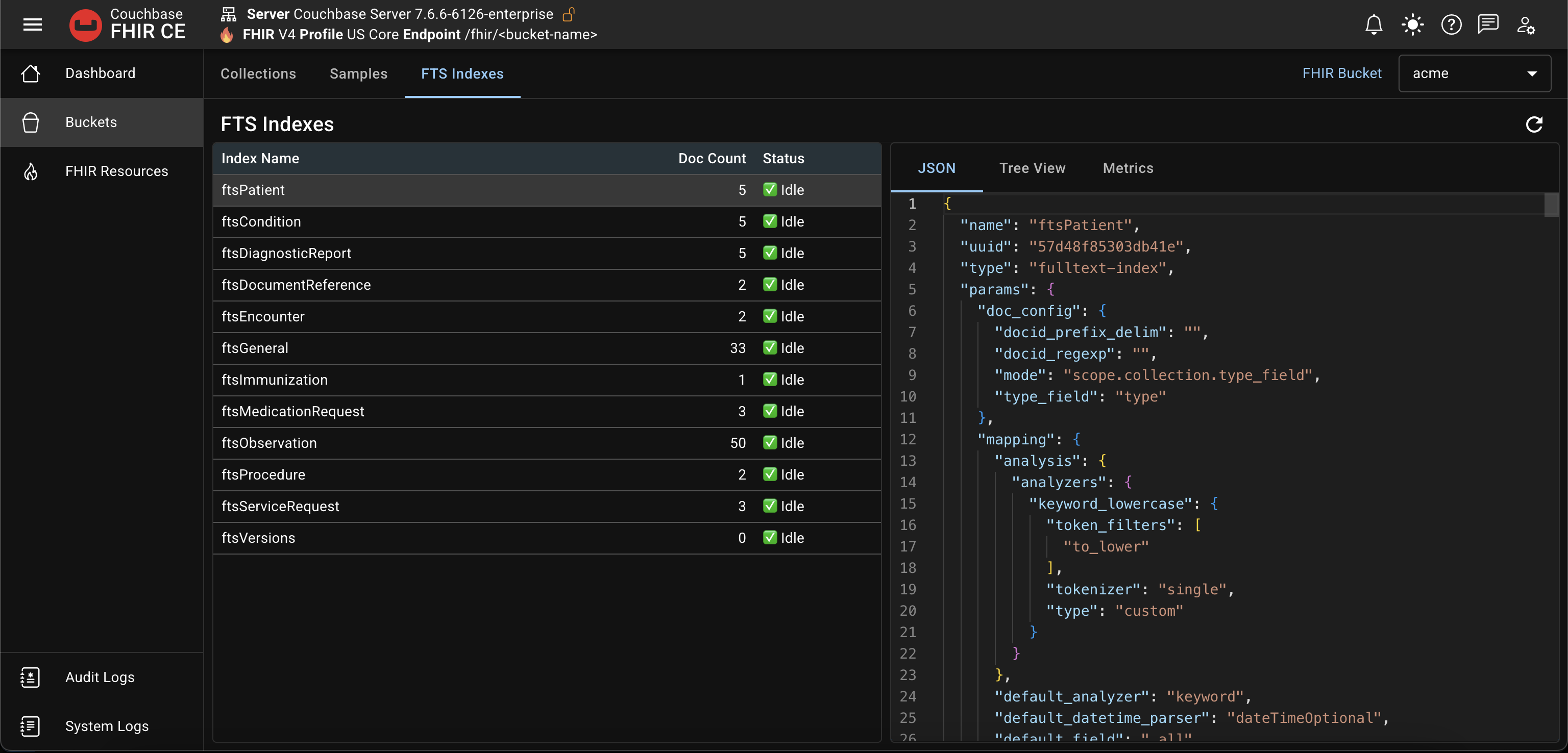The width and height of the screenshot is (1568, 753).
Task: Switch to the Tree View tab
Action: coord(1032,168)
